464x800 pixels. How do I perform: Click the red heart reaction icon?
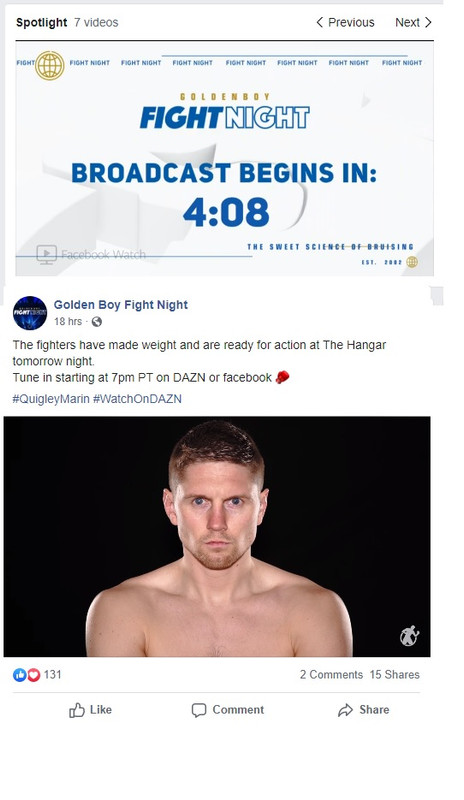click(x=33, y=675)
